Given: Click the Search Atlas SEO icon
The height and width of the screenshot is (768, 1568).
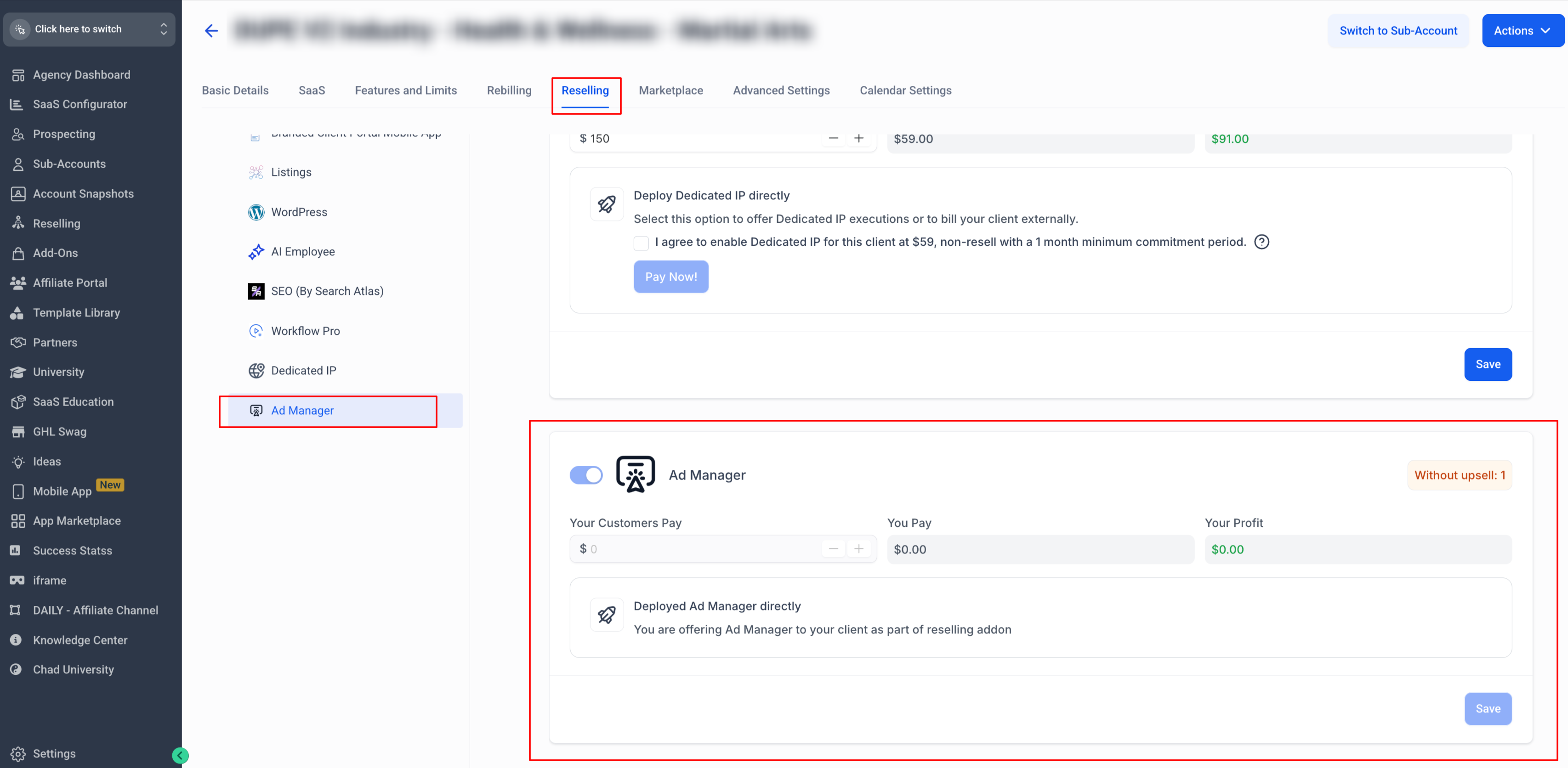Looking at the screenshot, I should tap(256, 291).
